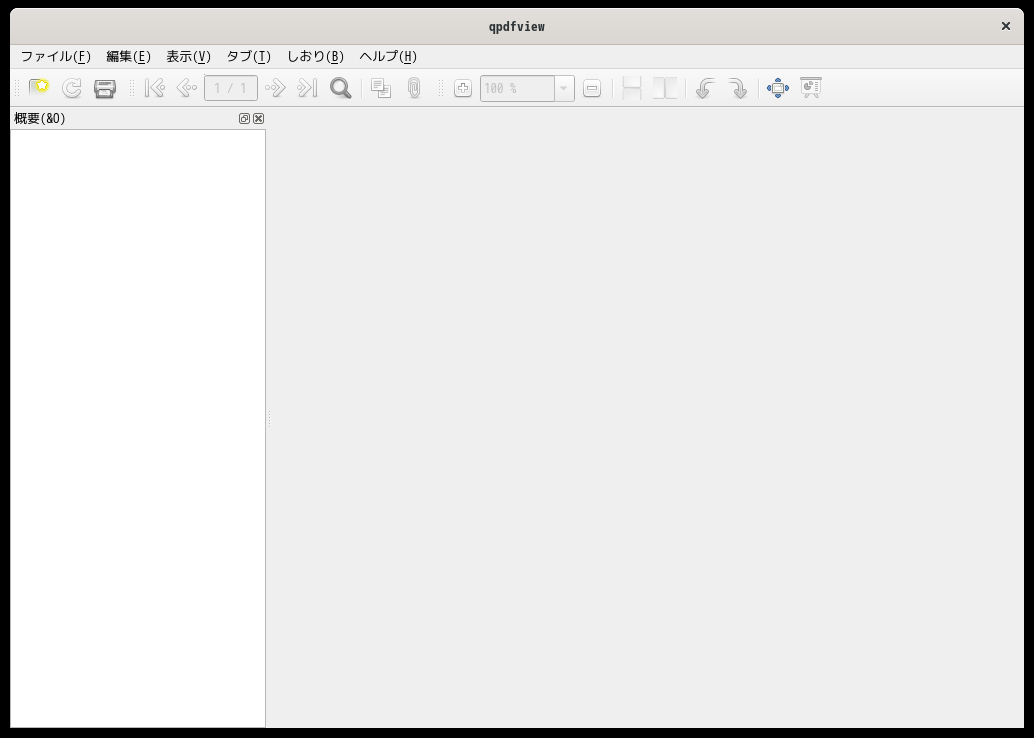Open Search with the magnifier icon
The image size is (1034, 738).
[340, 88]
